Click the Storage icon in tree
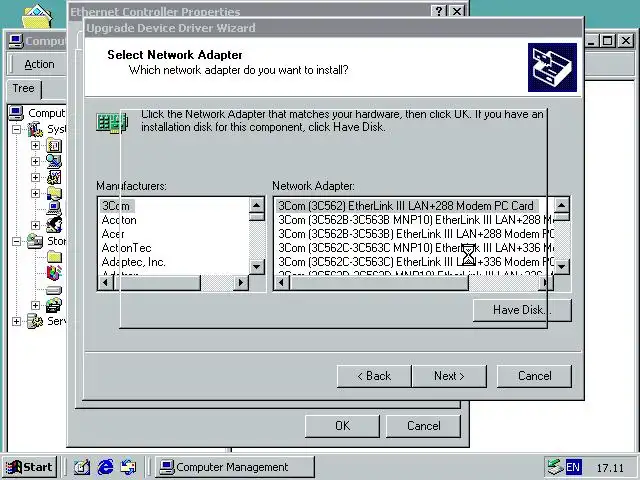 [x=35, y=241]
